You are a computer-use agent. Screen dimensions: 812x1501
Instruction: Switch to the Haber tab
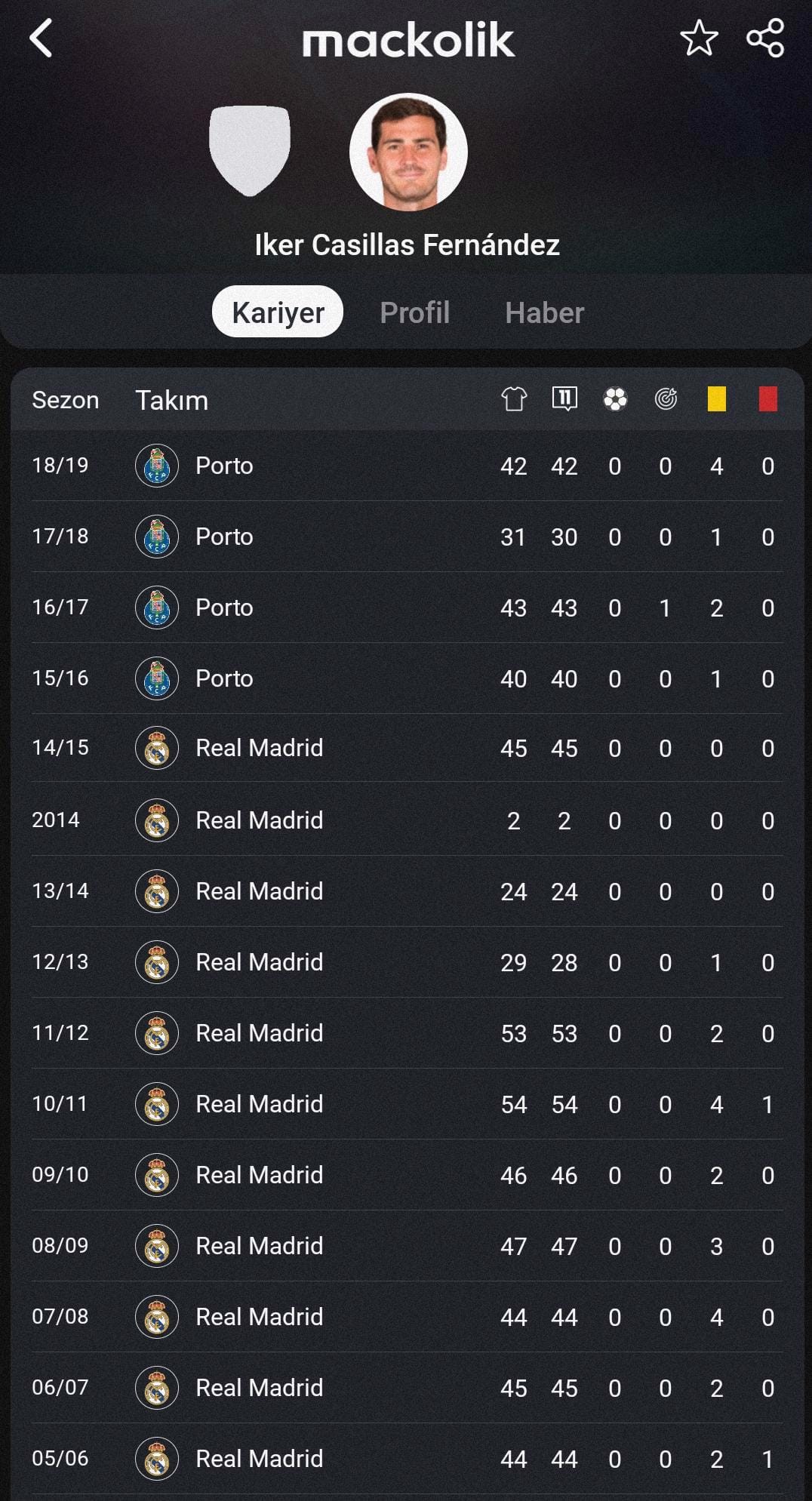point(544,312)
